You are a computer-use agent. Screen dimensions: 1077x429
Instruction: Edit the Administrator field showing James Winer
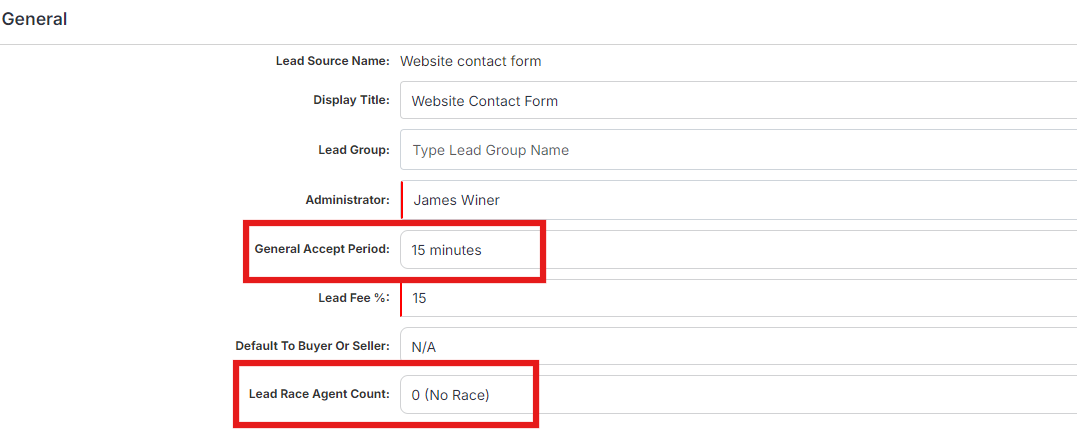pyautogui.click(x=738, y=200)
